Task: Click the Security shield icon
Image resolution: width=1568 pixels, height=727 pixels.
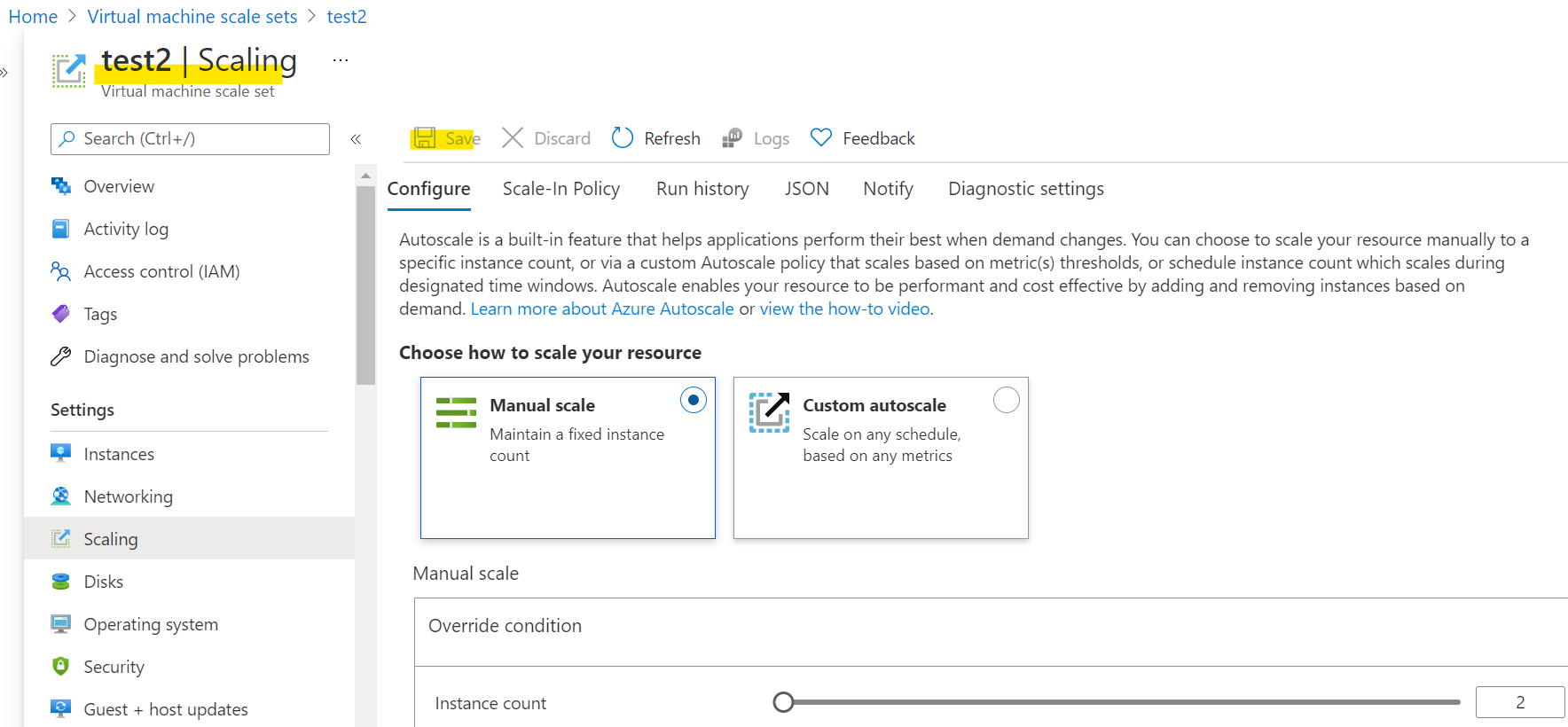Action: 60,666
